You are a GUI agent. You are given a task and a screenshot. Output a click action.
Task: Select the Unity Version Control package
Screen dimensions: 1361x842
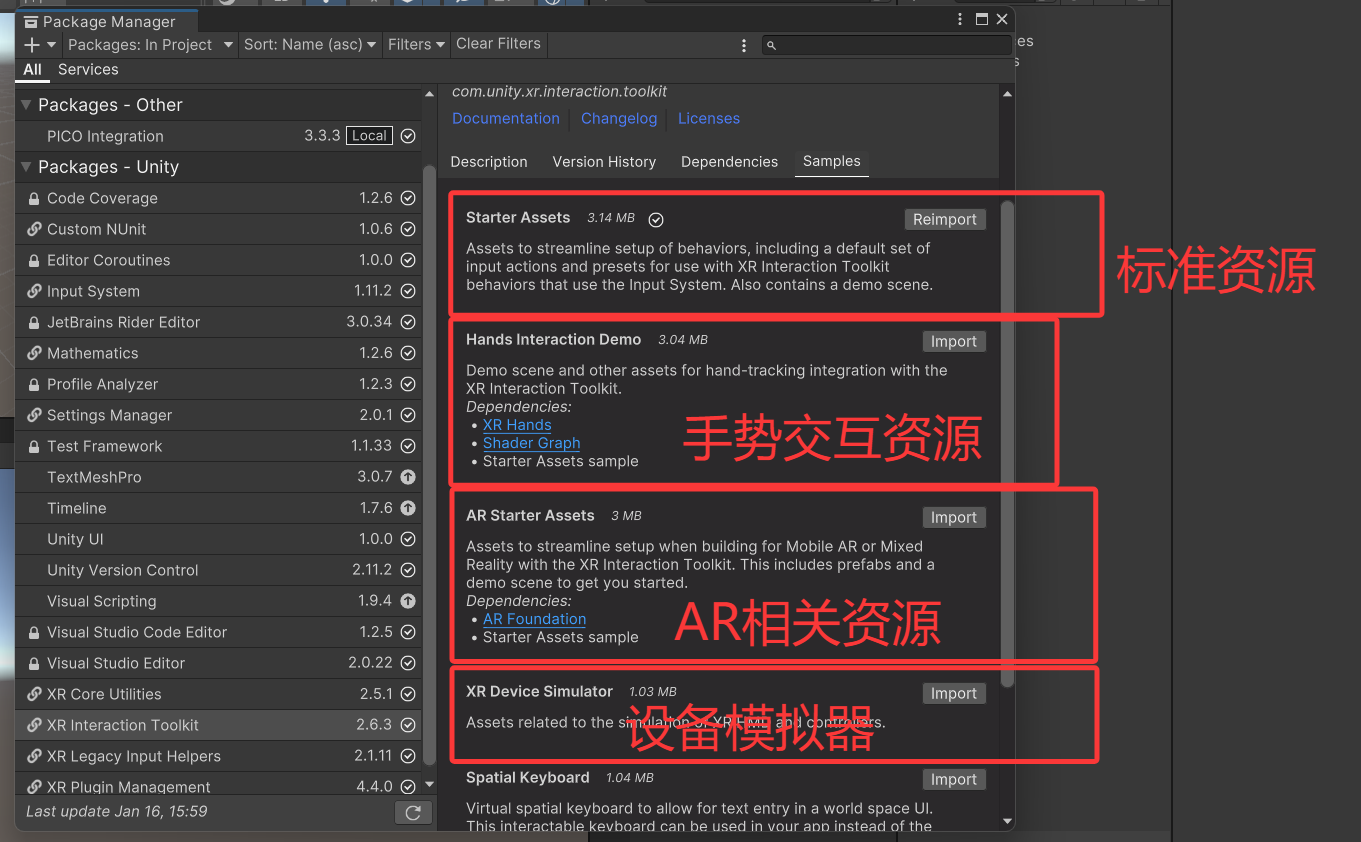[x=218, y=570]
